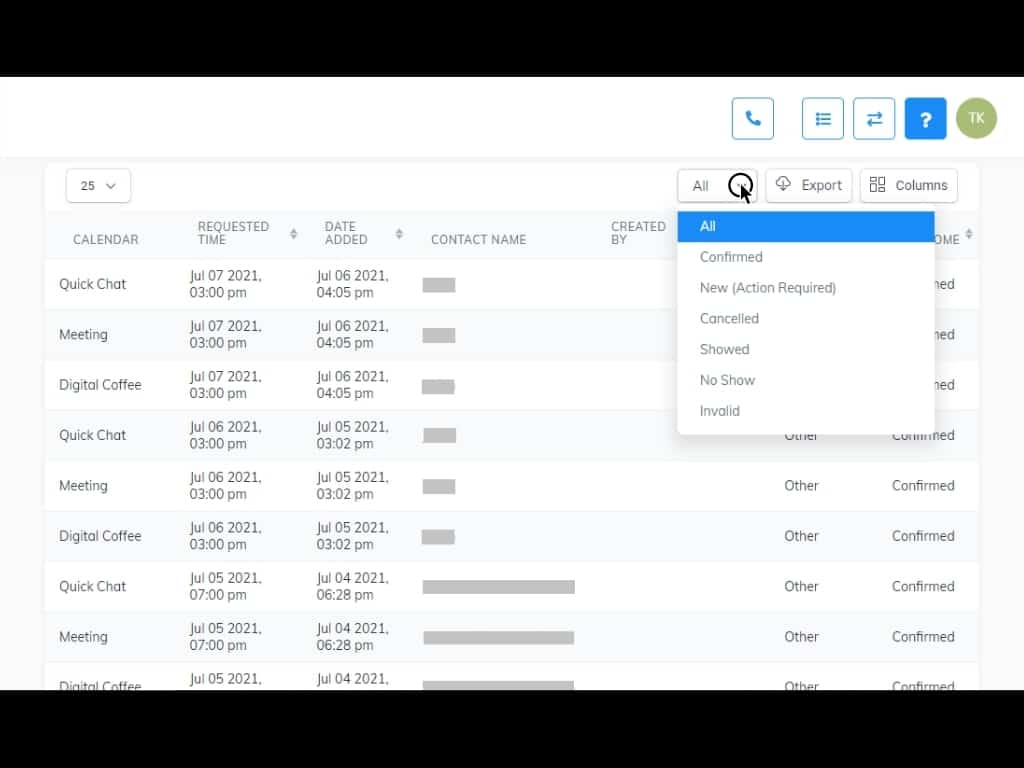Open the help question mark button
Screen dimensions: 1024x768
click(x=925, y=119)
